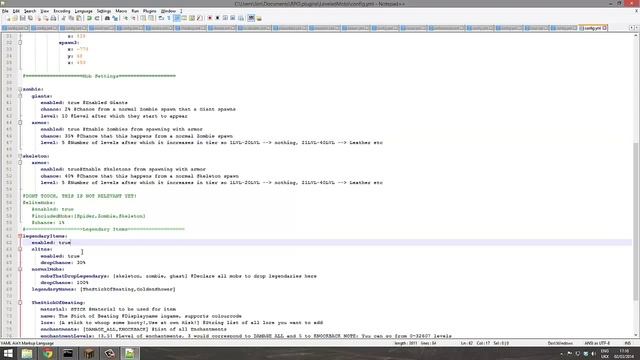This screenshot has height=360, width=640.
Task: Click the Dos\Windows status bar entry
Action: coord(560,343)
